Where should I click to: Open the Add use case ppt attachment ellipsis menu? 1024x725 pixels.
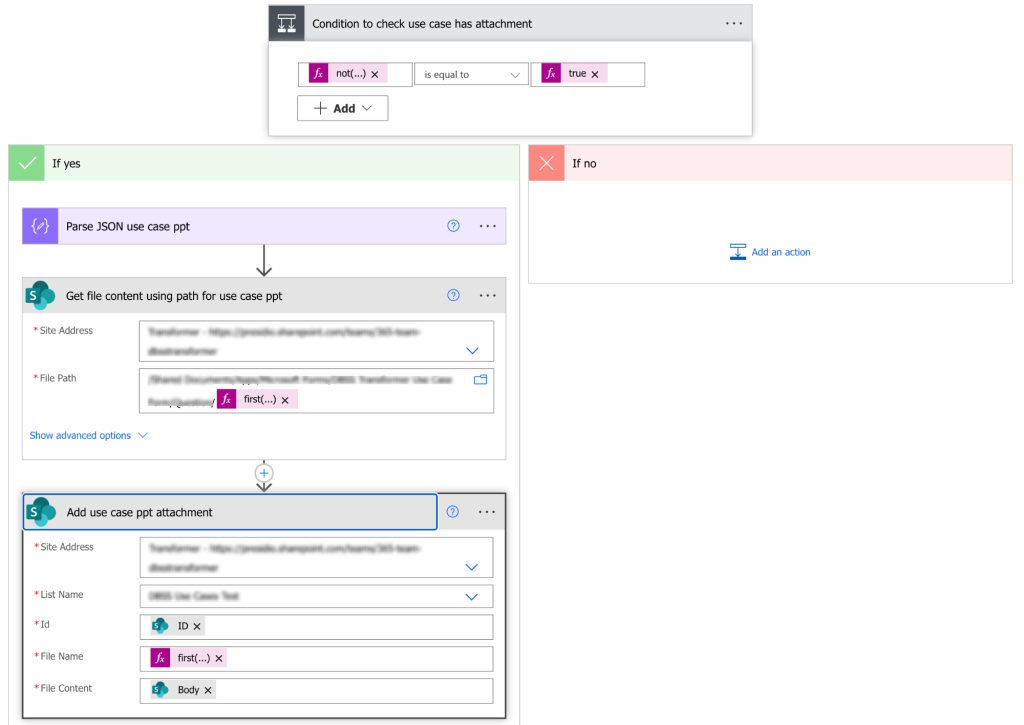(487, 511)
